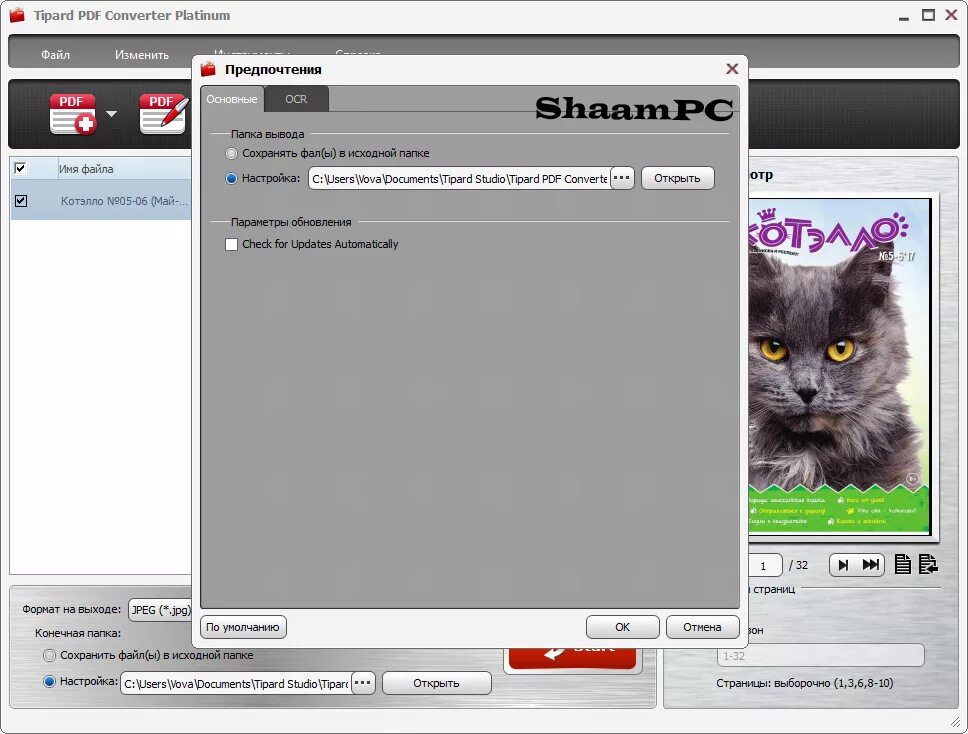Open the Формат на выходе JPEG dropdown
The width and height of the screenshot is (968, 734).
pyautogui.click(x=161, y=610)
